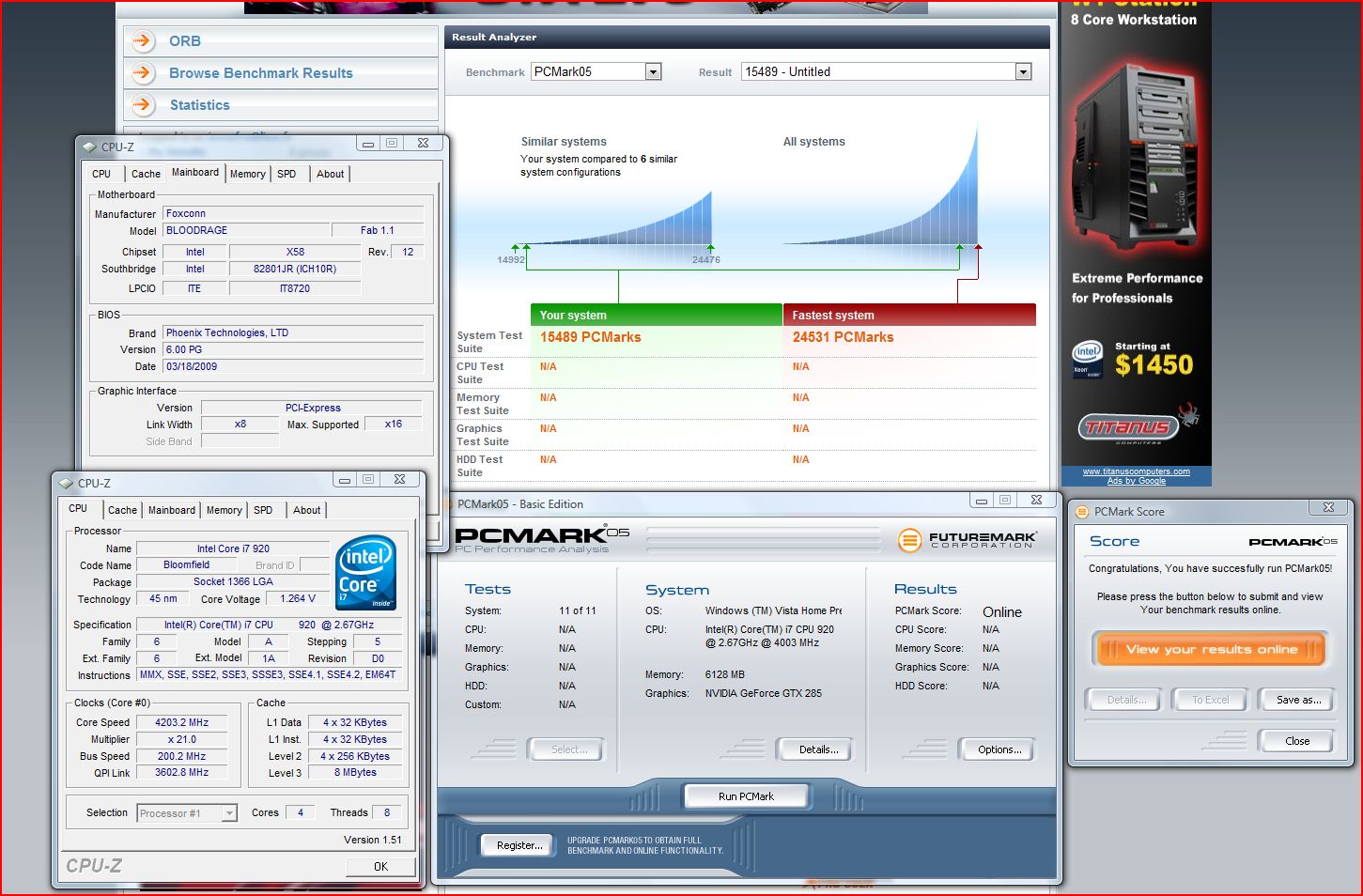Click BLOODRAGE motherboard model field
This screenshot has width=1363, height=896.
click(247, 230)
